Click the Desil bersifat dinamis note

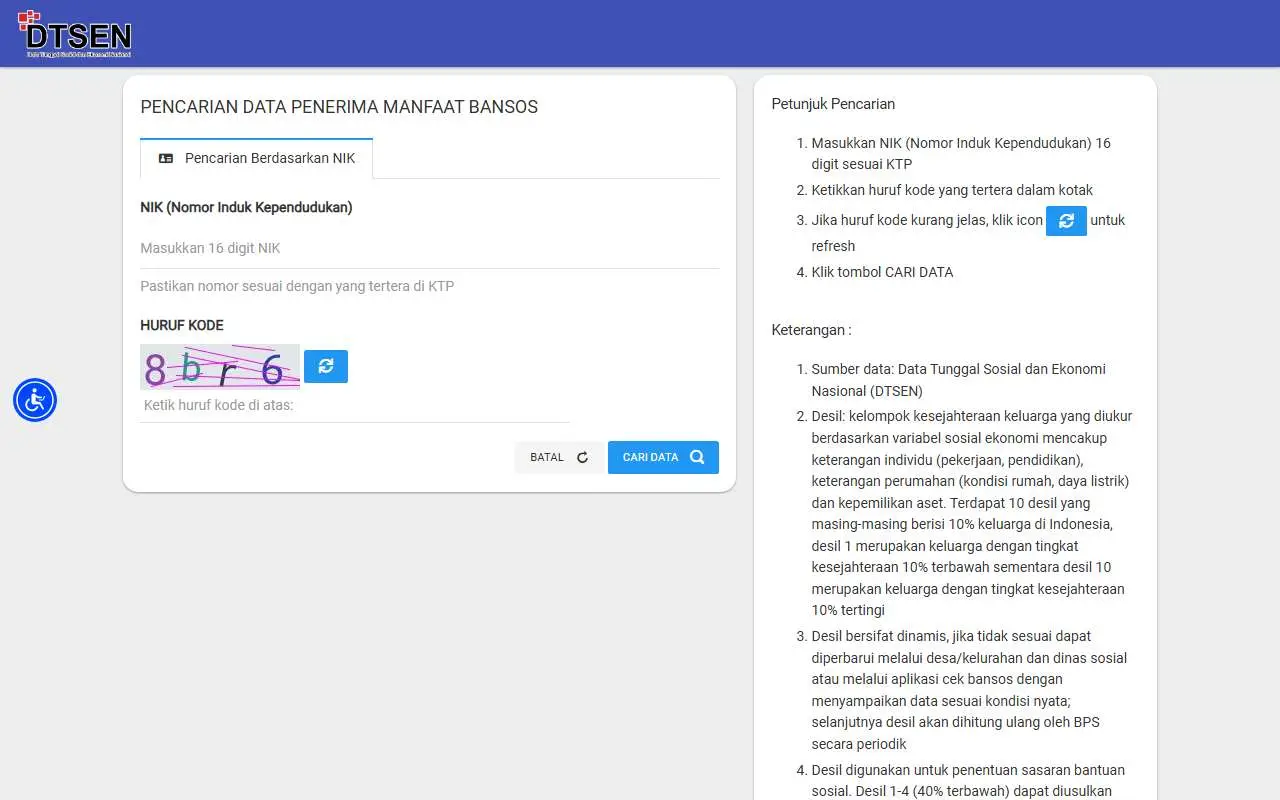(x=969, y=690)
